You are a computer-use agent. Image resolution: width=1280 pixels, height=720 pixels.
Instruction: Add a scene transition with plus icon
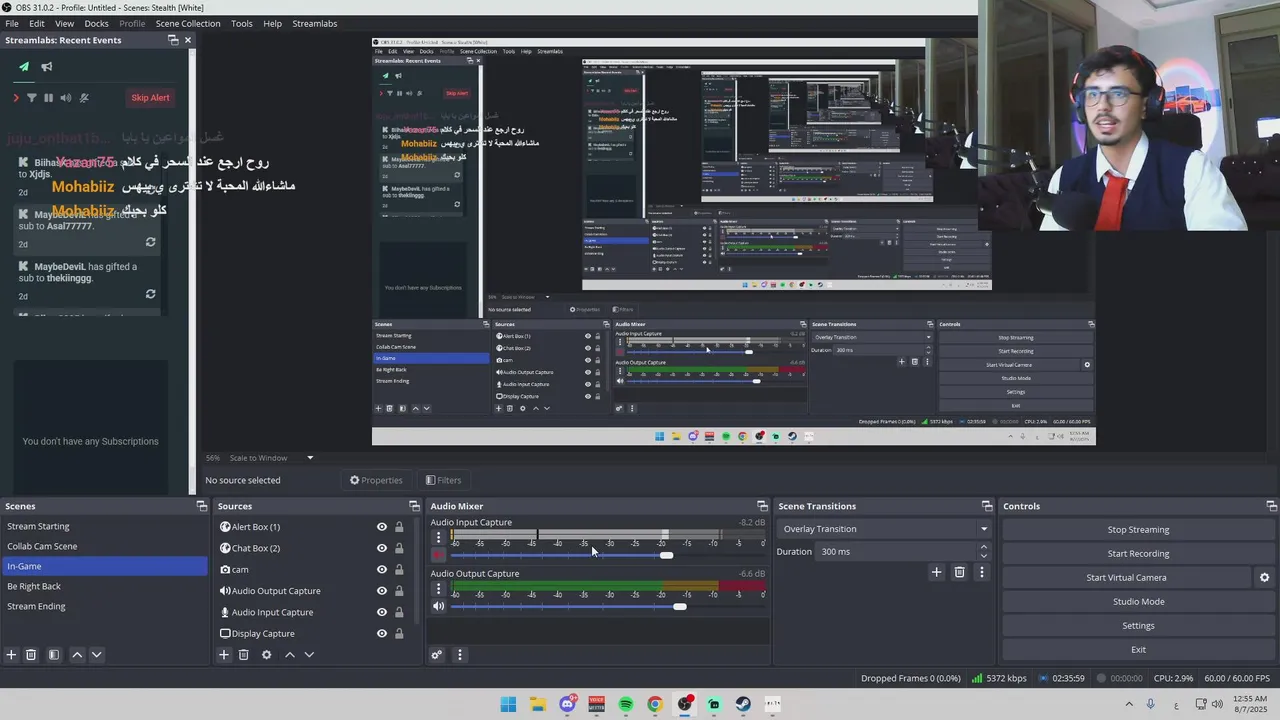936,572
